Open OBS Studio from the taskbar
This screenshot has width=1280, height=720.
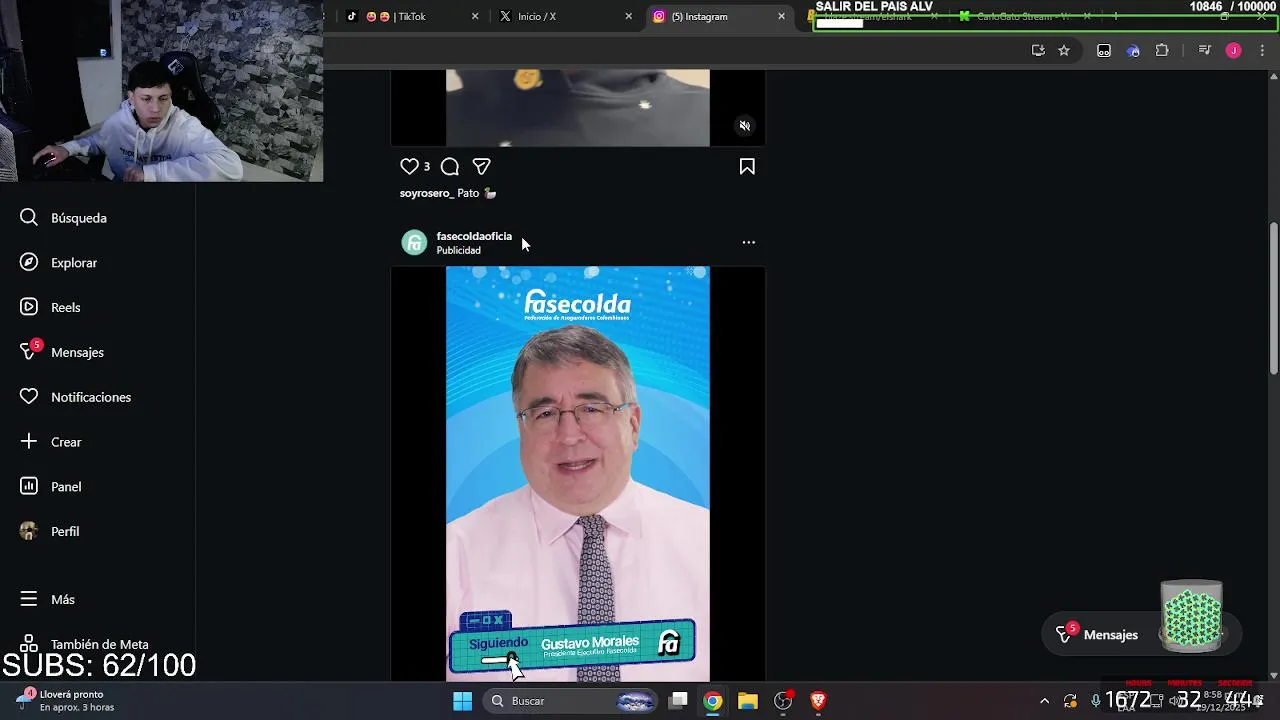point(783,701)
